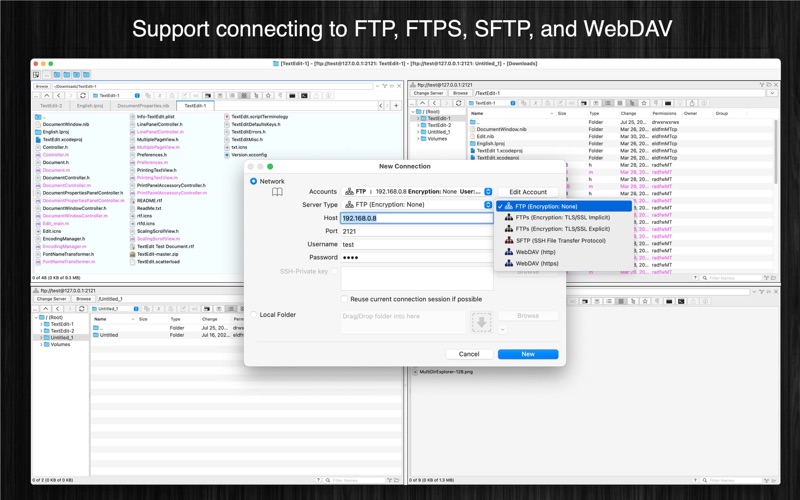Image resolution: width=800 pixels, height=500 pixels.
Task: Click Change Server in bottom-left pane
Action: point(52,299)
